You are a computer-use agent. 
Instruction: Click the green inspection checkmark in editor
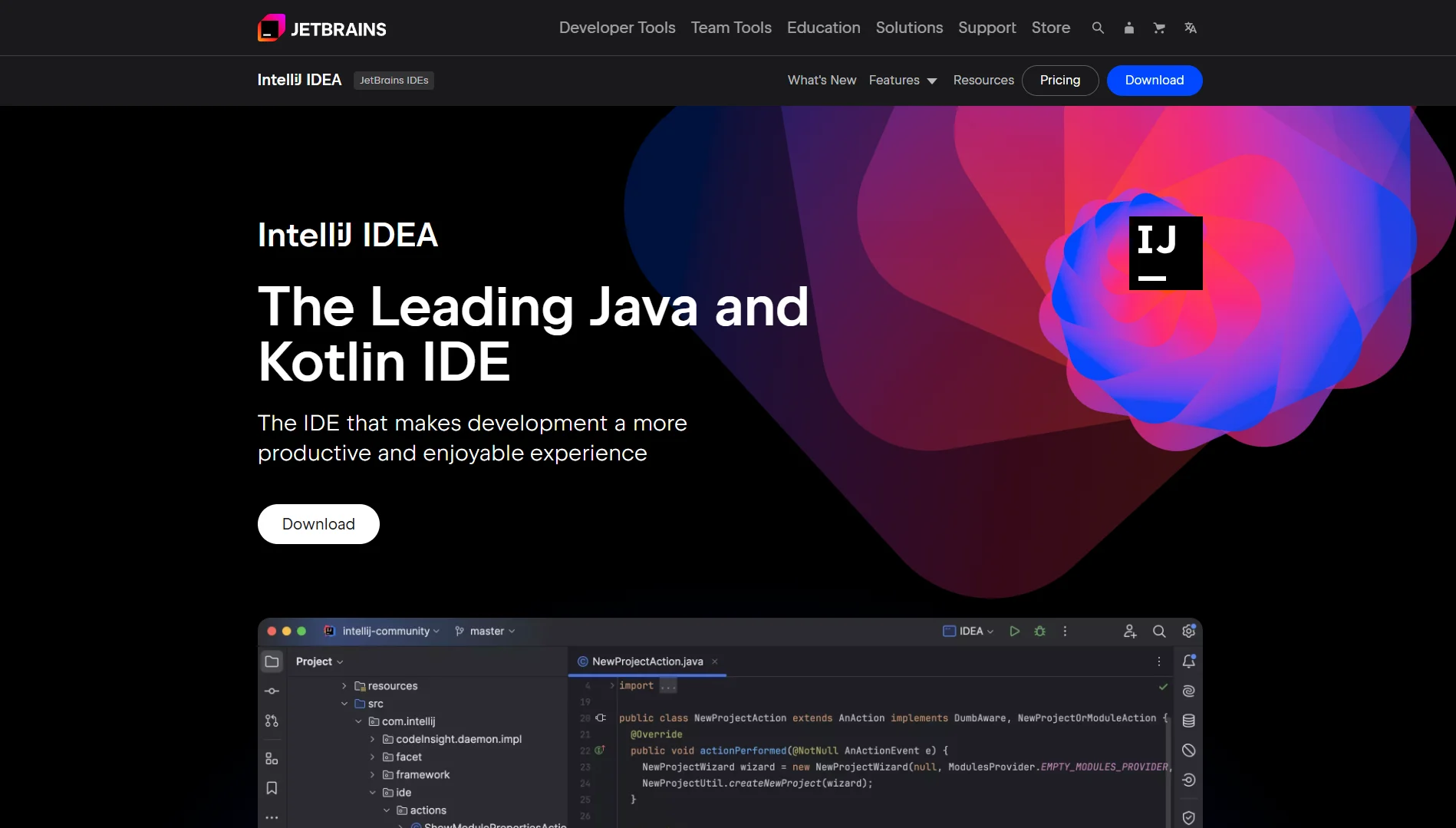(1163, 686)
